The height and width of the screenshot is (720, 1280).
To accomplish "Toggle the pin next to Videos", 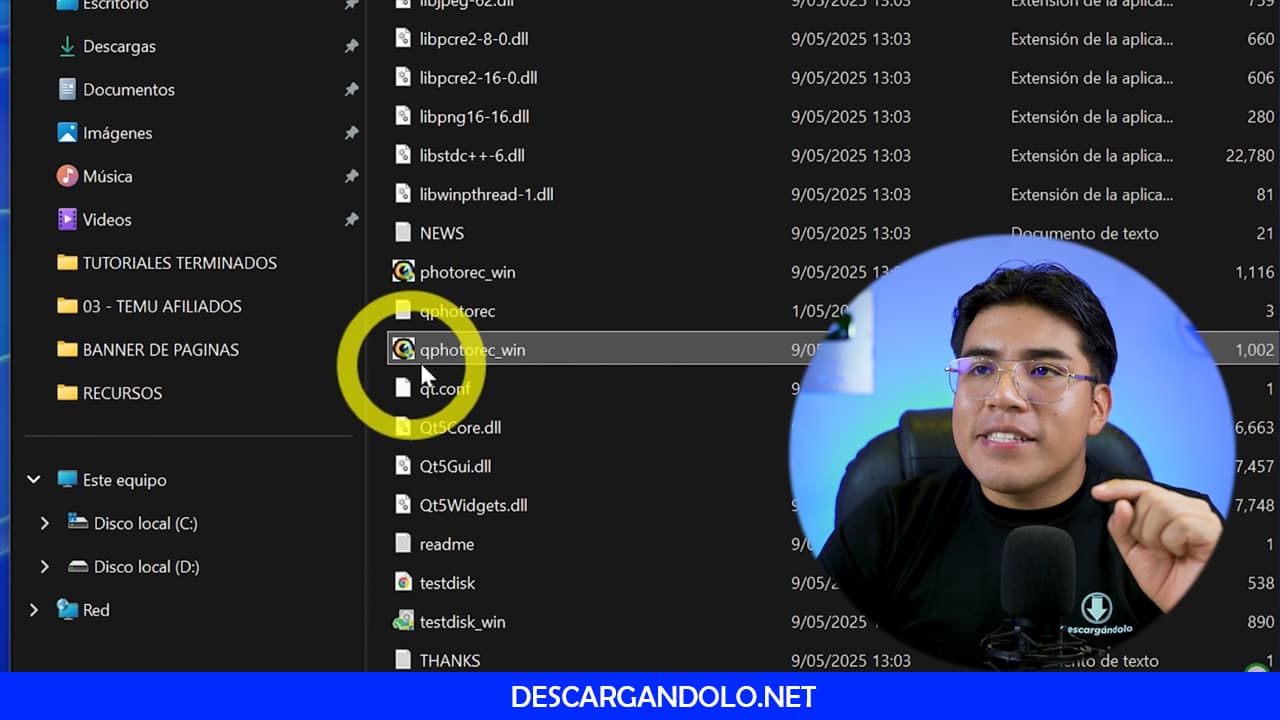I will [x=351, y=220].
